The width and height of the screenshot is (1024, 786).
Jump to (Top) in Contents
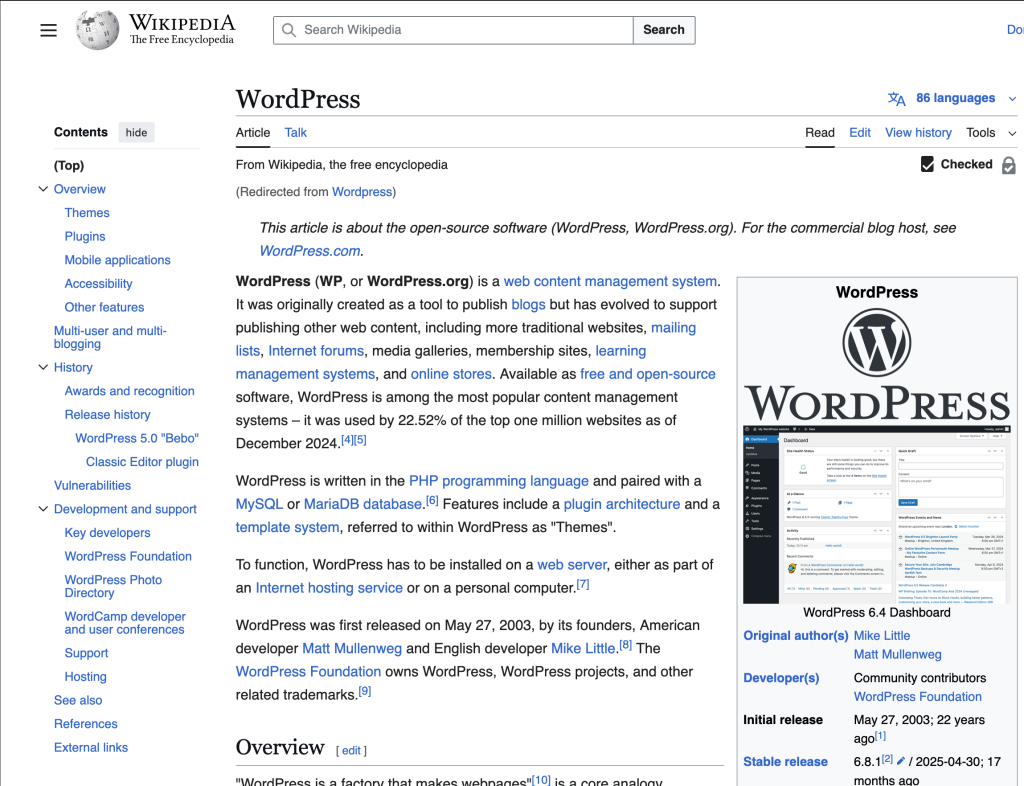coord(69,166)
